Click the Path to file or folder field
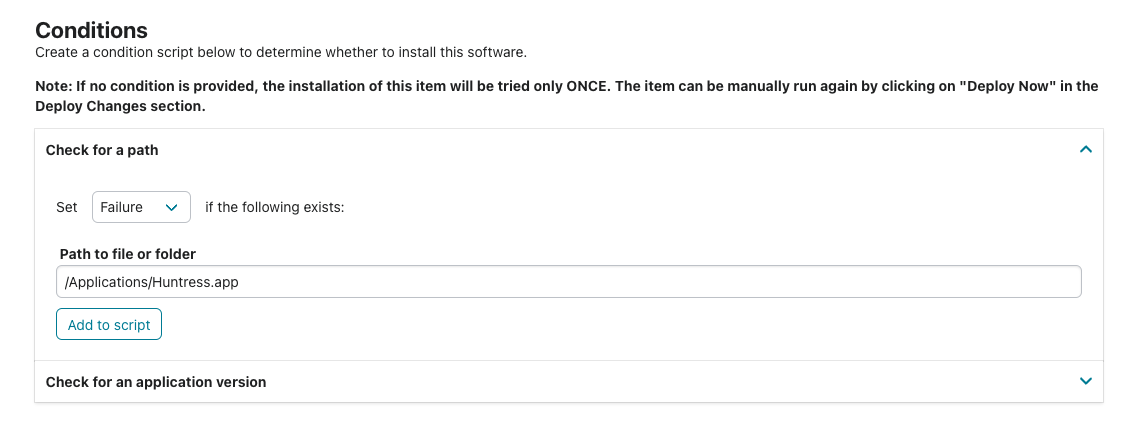 pyautogui.click(x=568, y=282)
